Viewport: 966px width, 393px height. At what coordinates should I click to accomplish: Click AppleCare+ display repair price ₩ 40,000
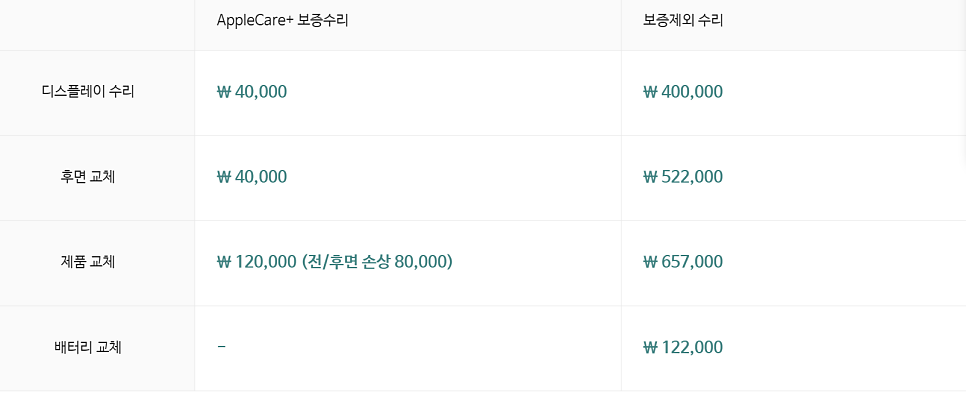[x=252, y=92]
